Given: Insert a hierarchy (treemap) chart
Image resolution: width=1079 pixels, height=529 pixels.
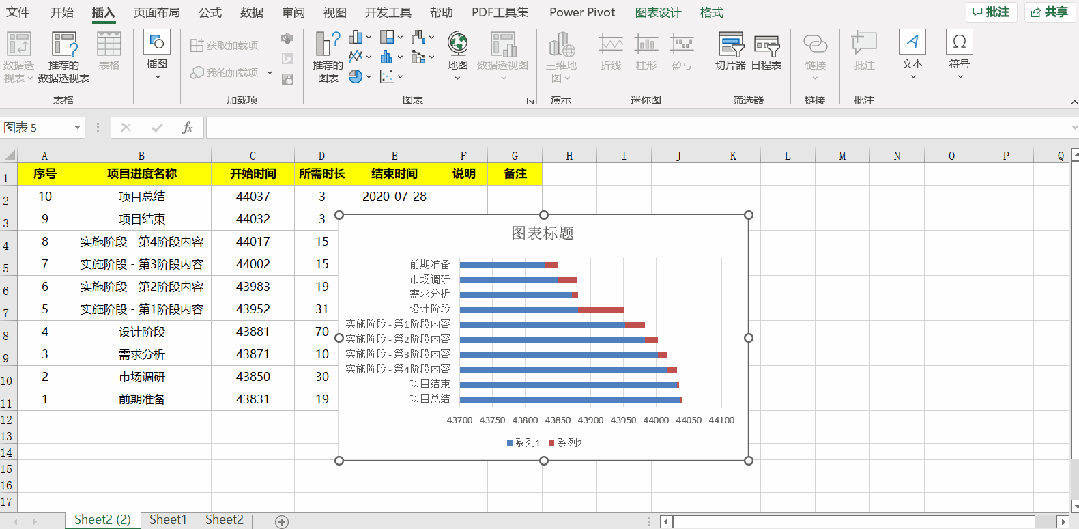Looking at the screenshot, I should point(392,37).
